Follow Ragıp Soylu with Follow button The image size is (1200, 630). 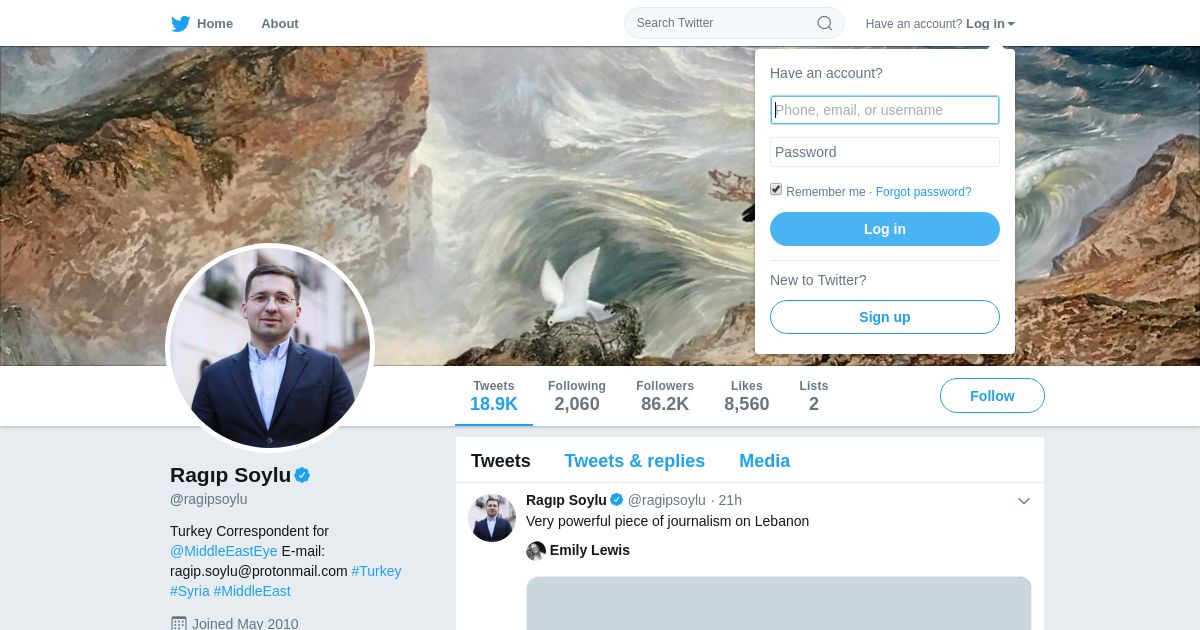tap(992, 396)
